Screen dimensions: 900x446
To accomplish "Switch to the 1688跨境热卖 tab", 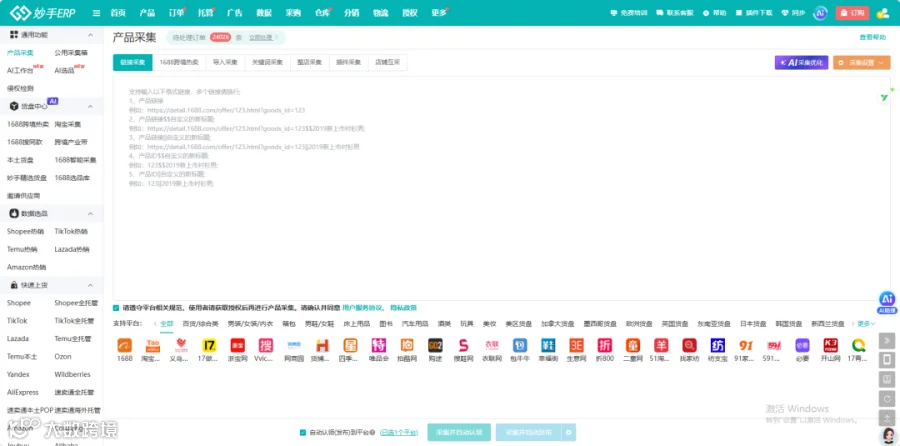I will (x=179, y=62).
